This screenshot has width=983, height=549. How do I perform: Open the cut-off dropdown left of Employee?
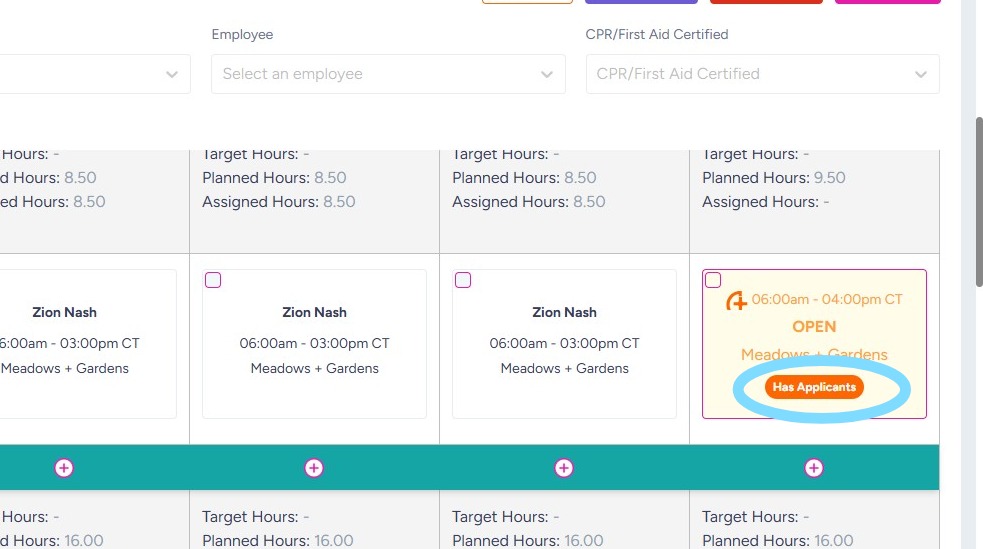click(x=172, y=74)
